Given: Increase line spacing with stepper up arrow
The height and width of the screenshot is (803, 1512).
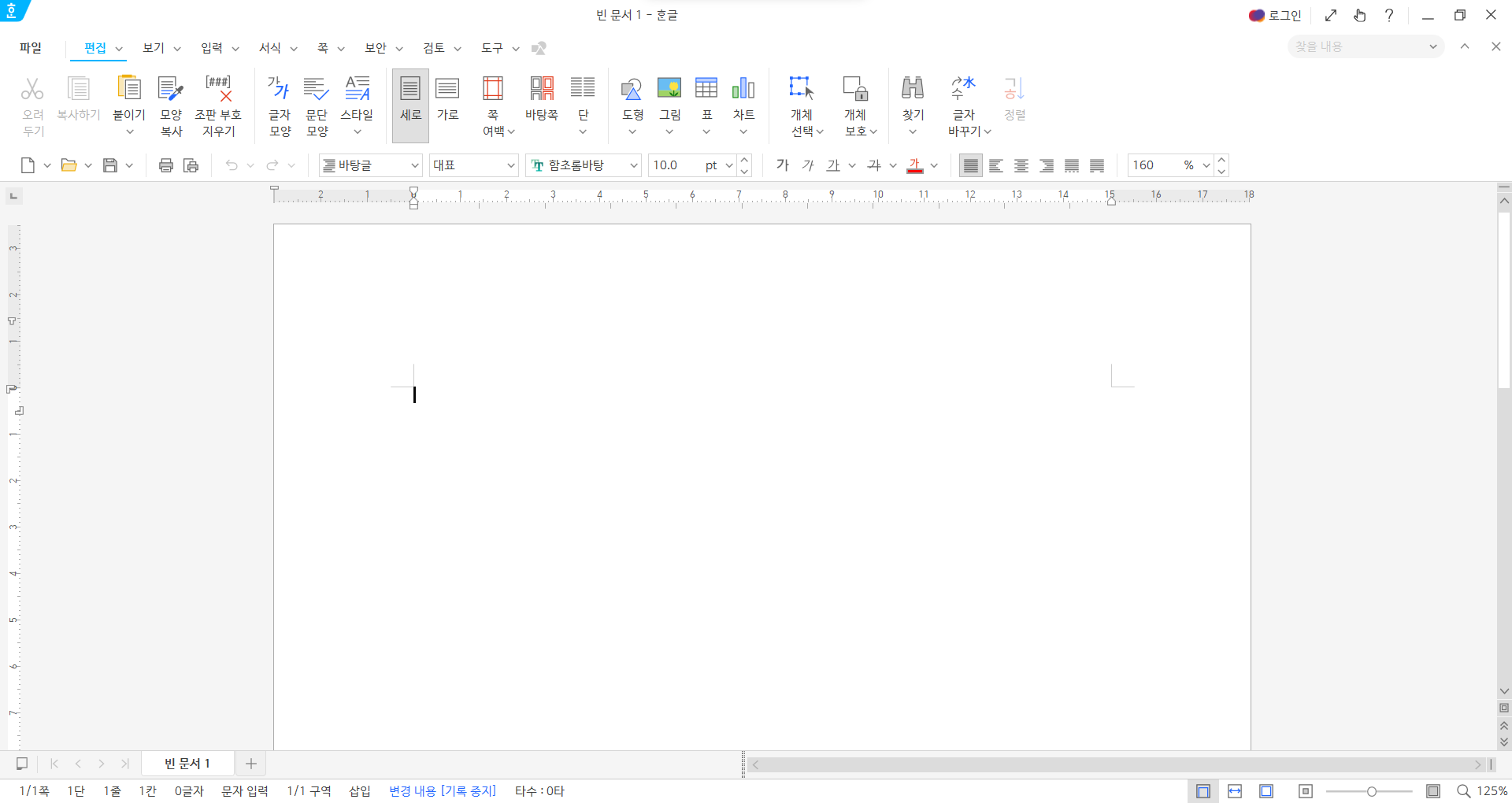Looking at the screenshot, I should [1221, 160].
